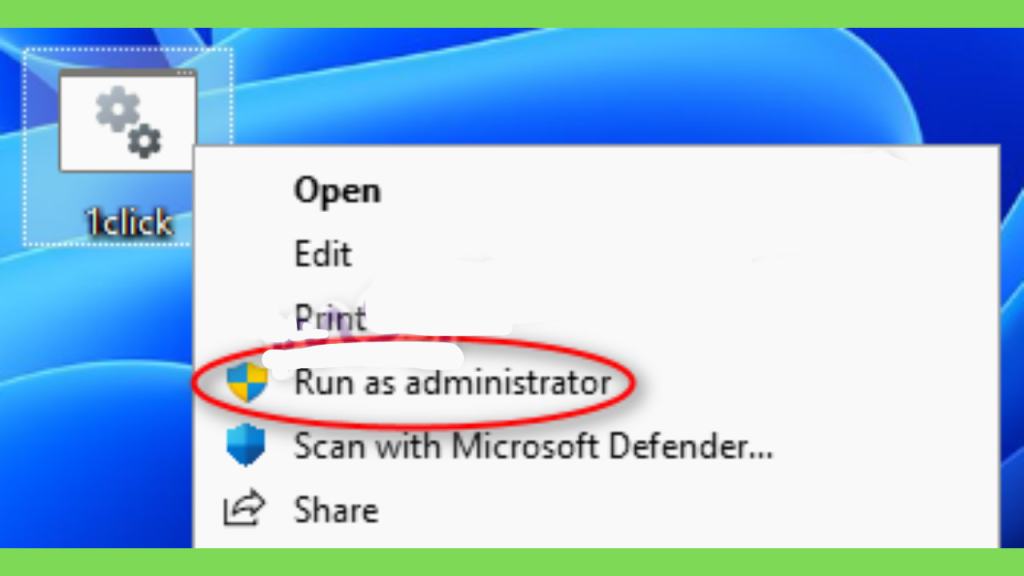Click blank space right of Open in the menu

click(x=686, y=191)
